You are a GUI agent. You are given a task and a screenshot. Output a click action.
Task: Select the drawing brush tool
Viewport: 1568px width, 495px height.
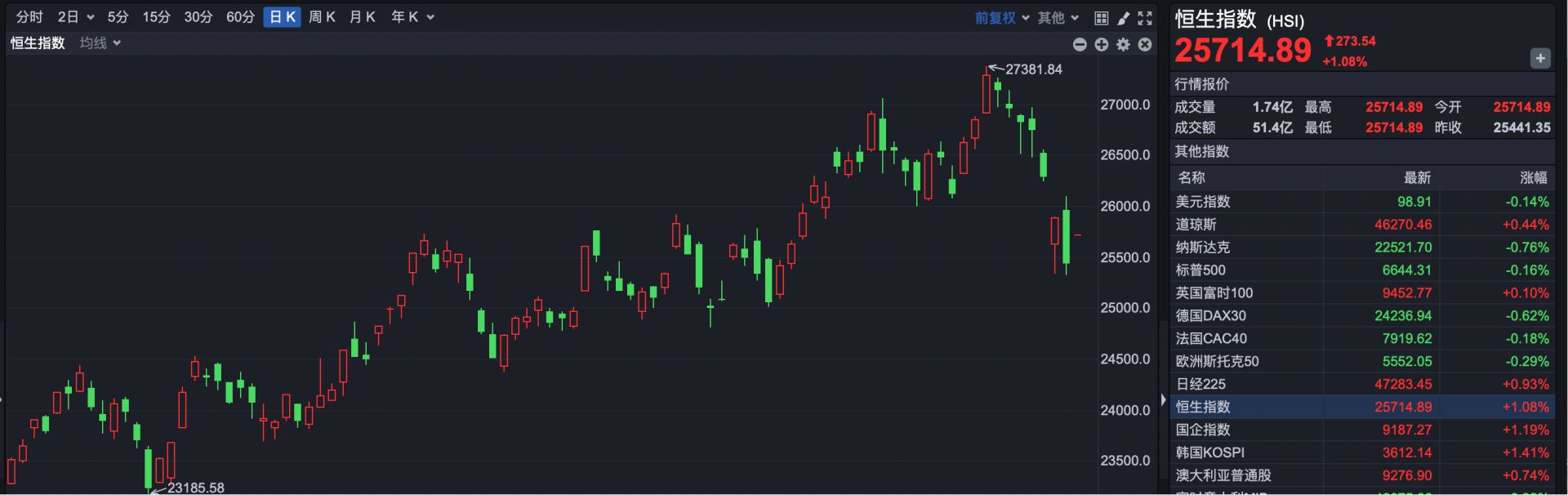click(x=1123, y=18)
